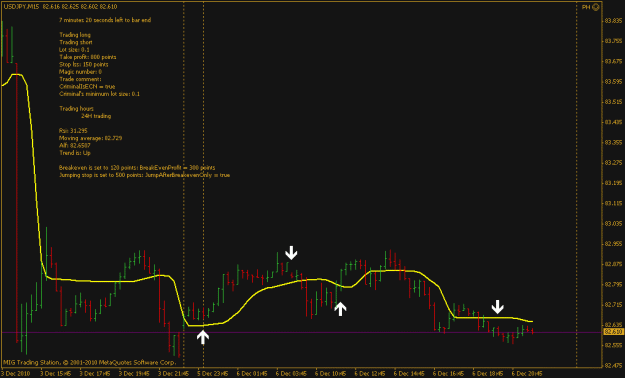
Task: Click the 'Magic number: 0' line
Action: [81, 72]
